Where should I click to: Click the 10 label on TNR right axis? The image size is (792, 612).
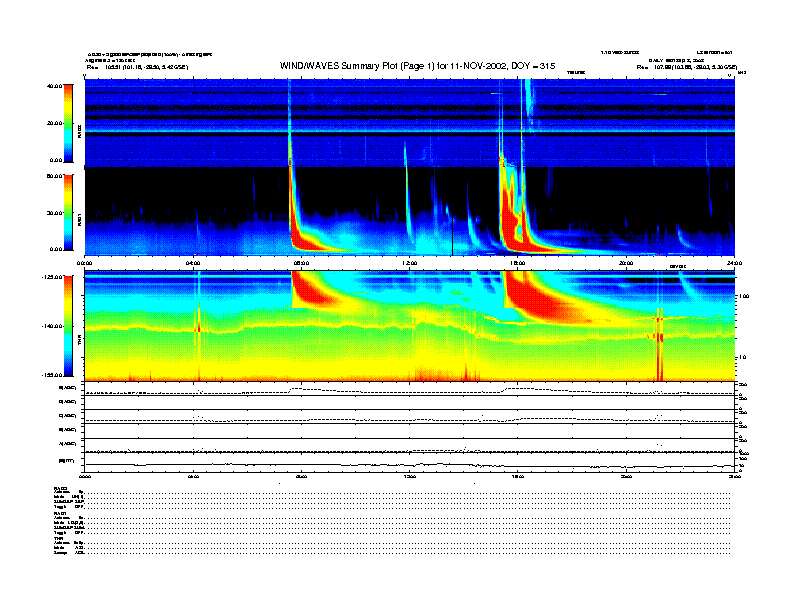742,357
